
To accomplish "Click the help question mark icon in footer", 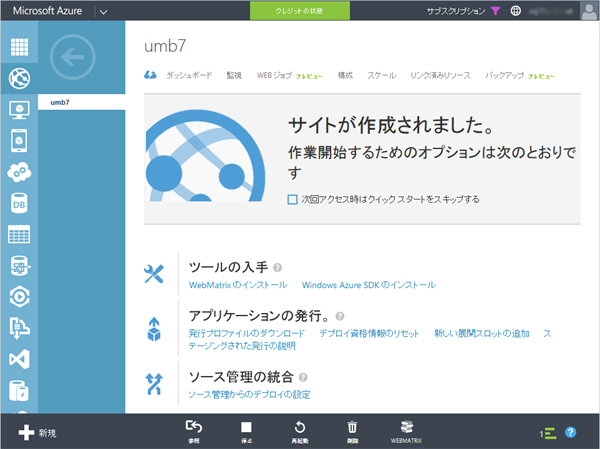I will pos(570,433).
